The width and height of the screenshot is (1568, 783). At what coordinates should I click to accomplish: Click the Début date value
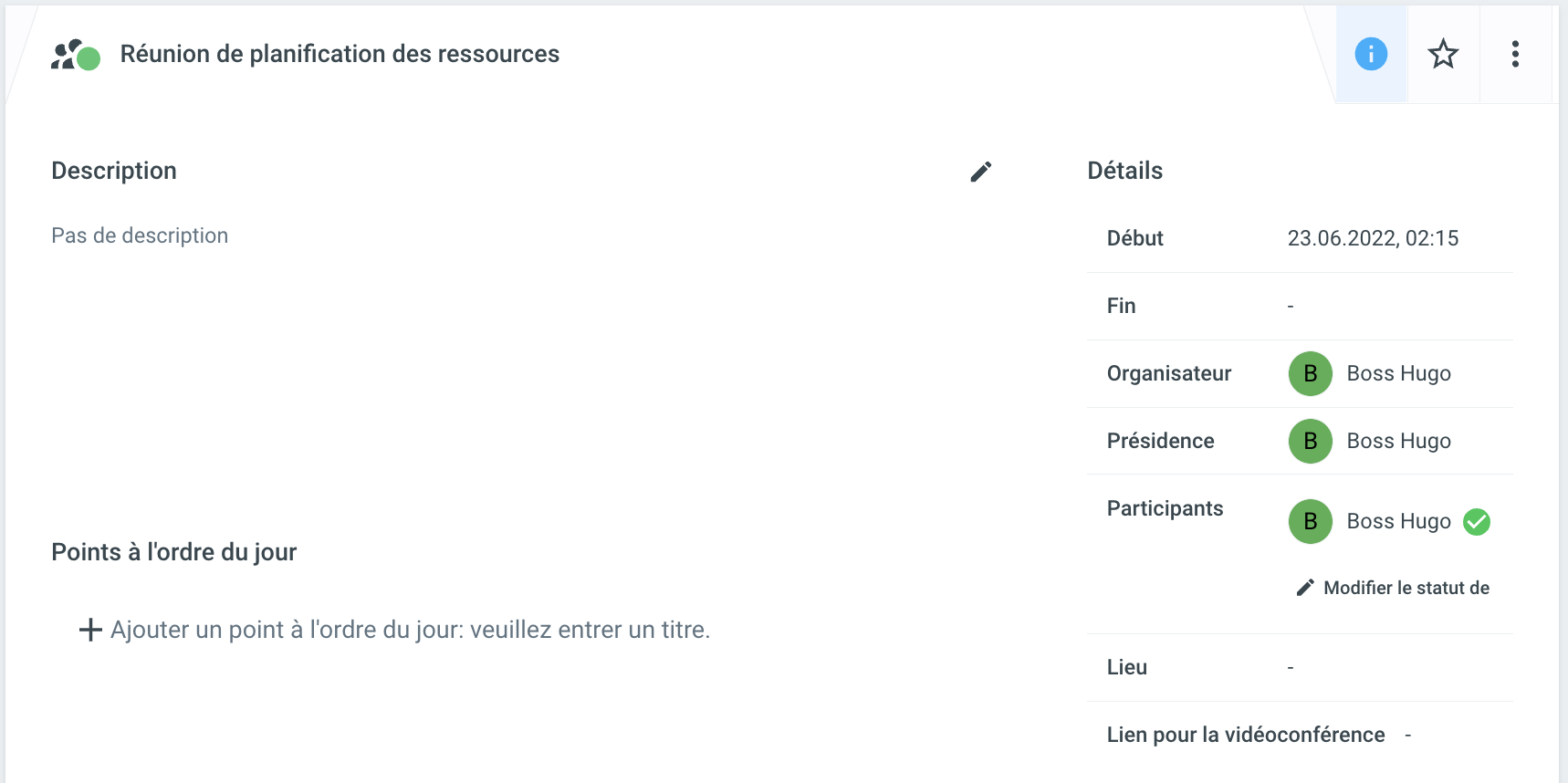(1373, 238)
